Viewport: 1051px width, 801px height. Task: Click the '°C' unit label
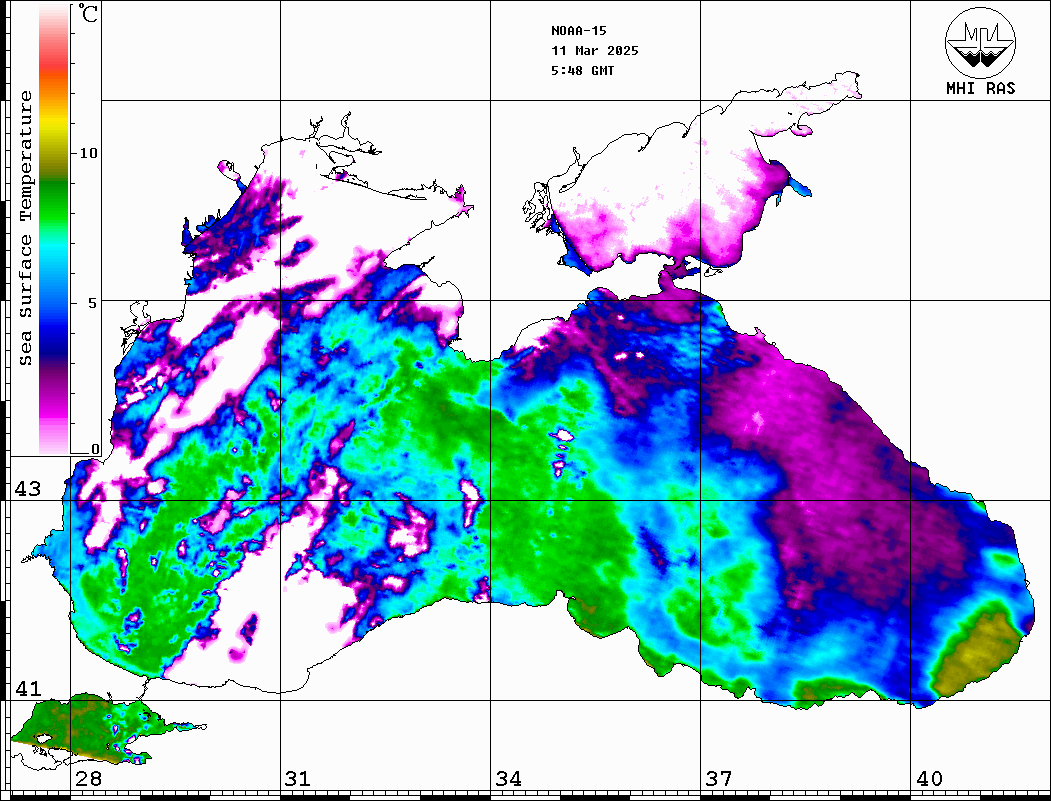[x=88, y=13]
